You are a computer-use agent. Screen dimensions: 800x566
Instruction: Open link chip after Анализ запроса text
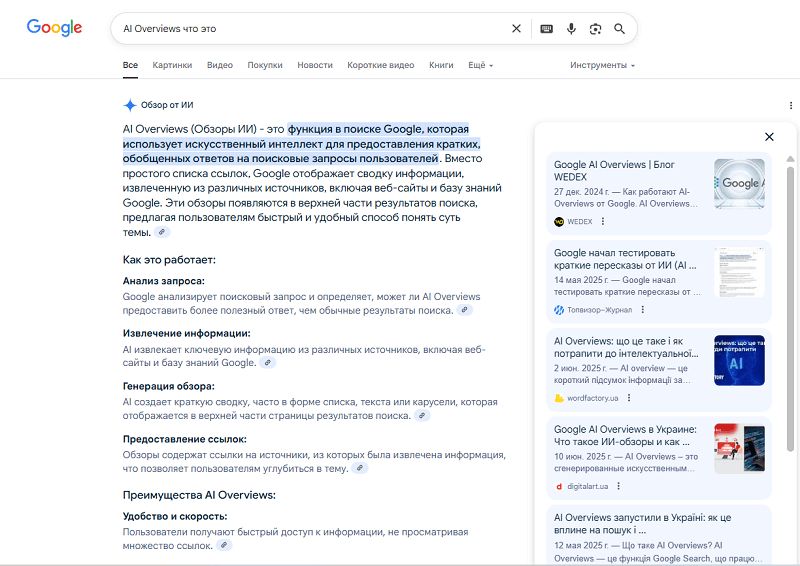point(464,310)
